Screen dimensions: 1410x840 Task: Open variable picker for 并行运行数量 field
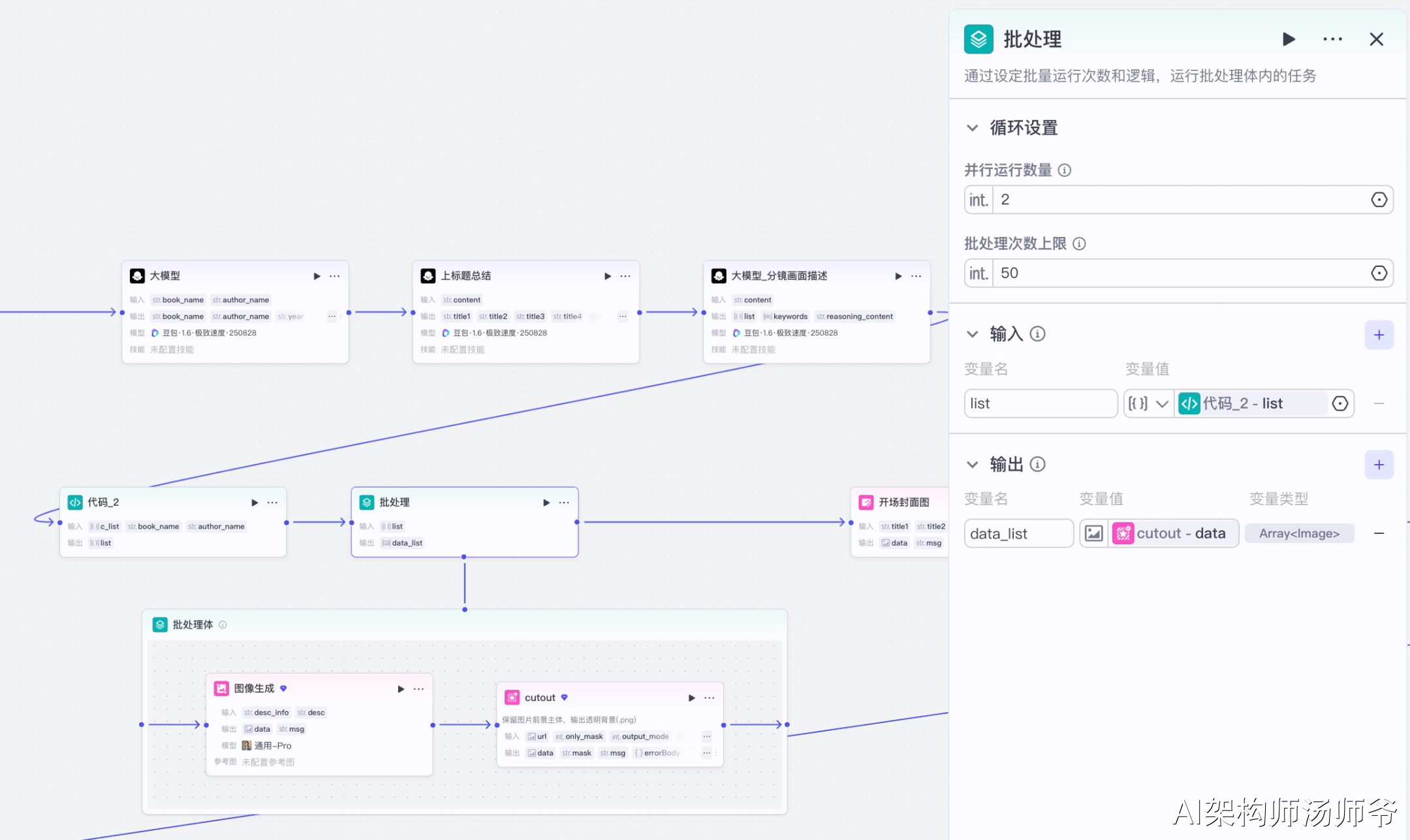(1379, 200)
